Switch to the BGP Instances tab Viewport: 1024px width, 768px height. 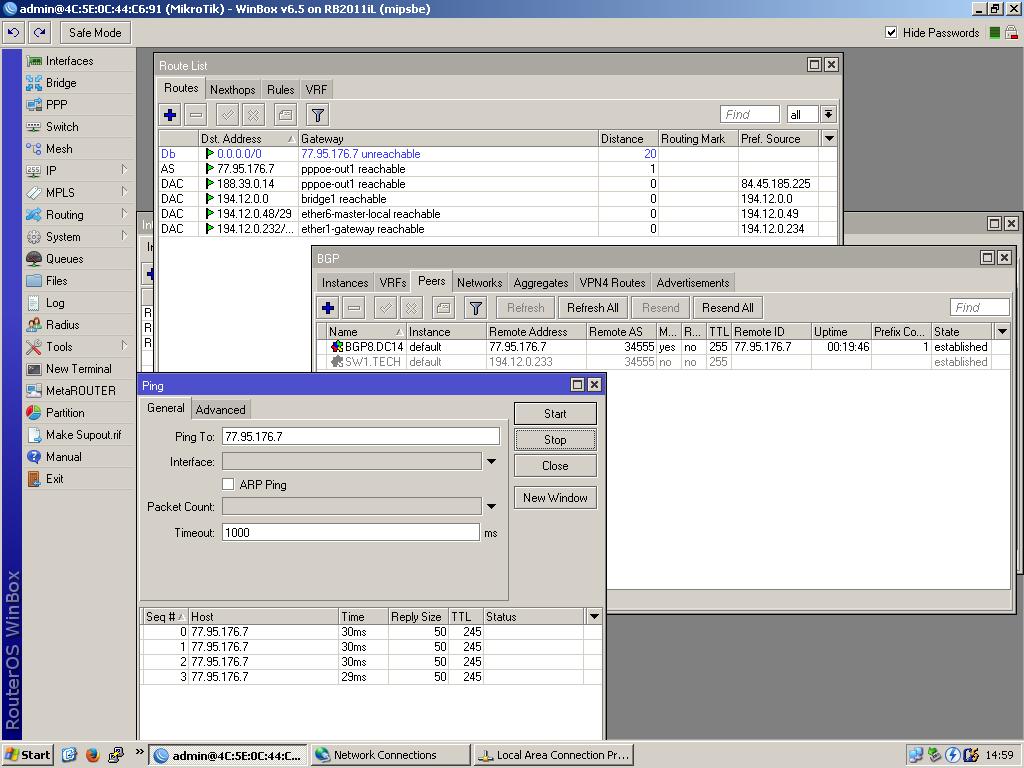coord(345,283)
